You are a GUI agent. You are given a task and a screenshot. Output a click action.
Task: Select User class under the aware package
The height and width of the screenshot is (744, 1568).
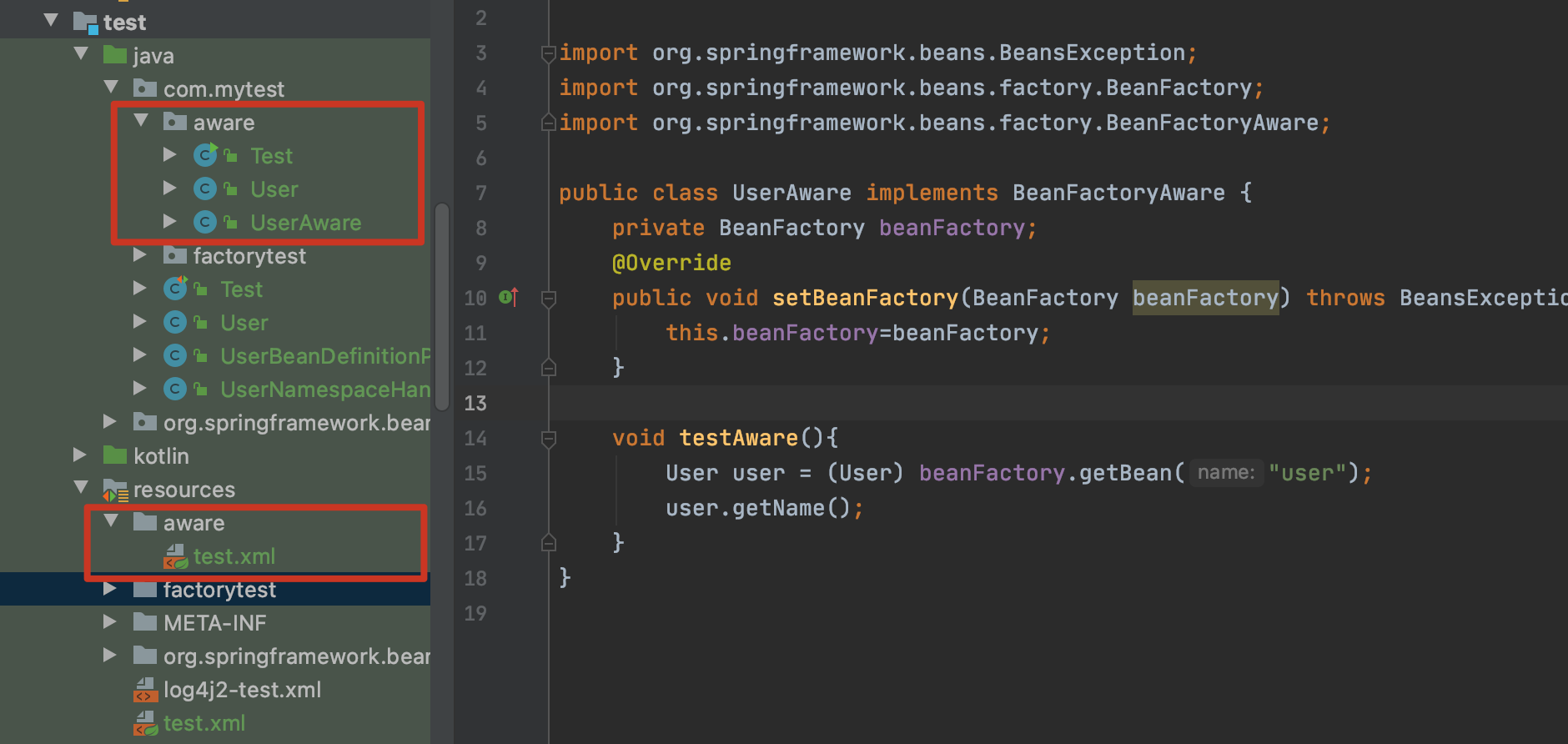pyautogui.click(x=274, y=189)
